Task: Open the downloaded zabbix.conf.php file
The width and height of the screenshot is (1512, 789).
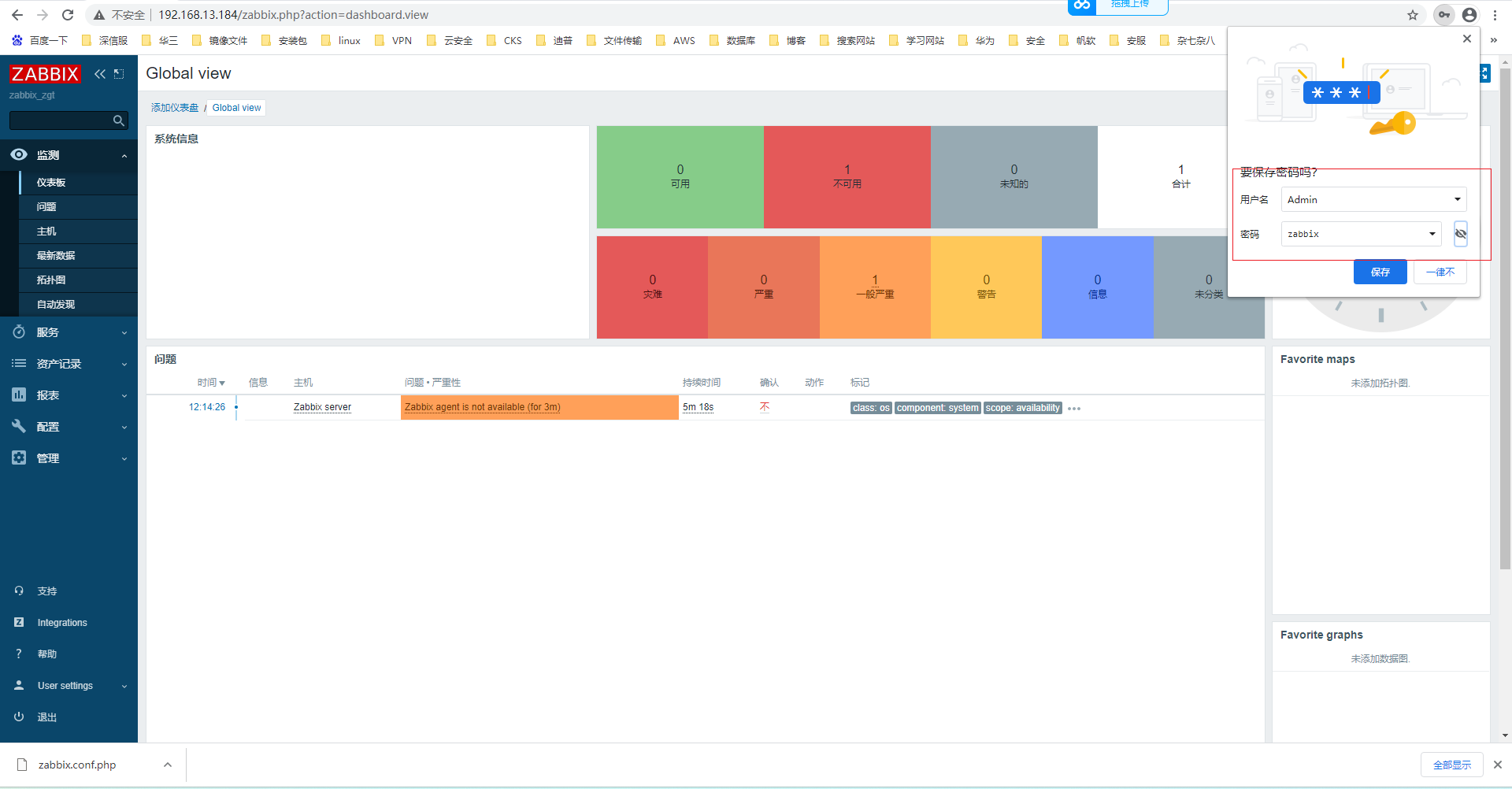Action: pos(76,765)
